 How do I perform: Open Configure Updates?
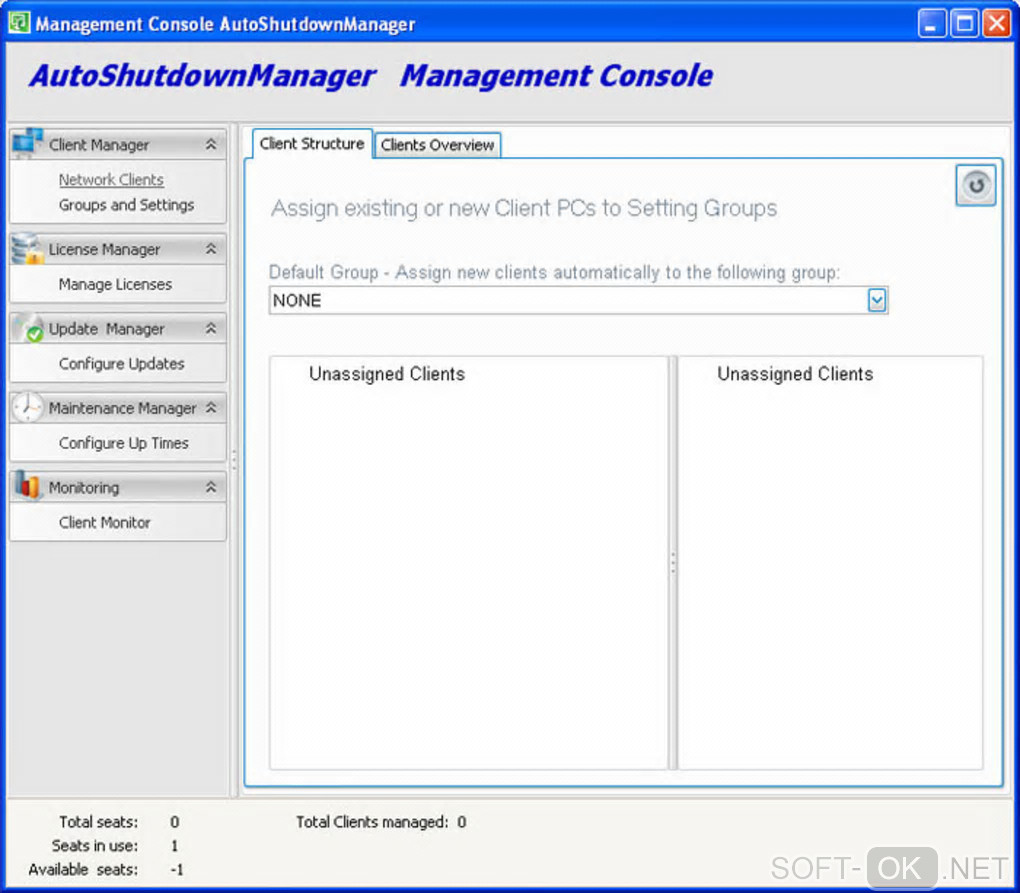pos(122,364)
